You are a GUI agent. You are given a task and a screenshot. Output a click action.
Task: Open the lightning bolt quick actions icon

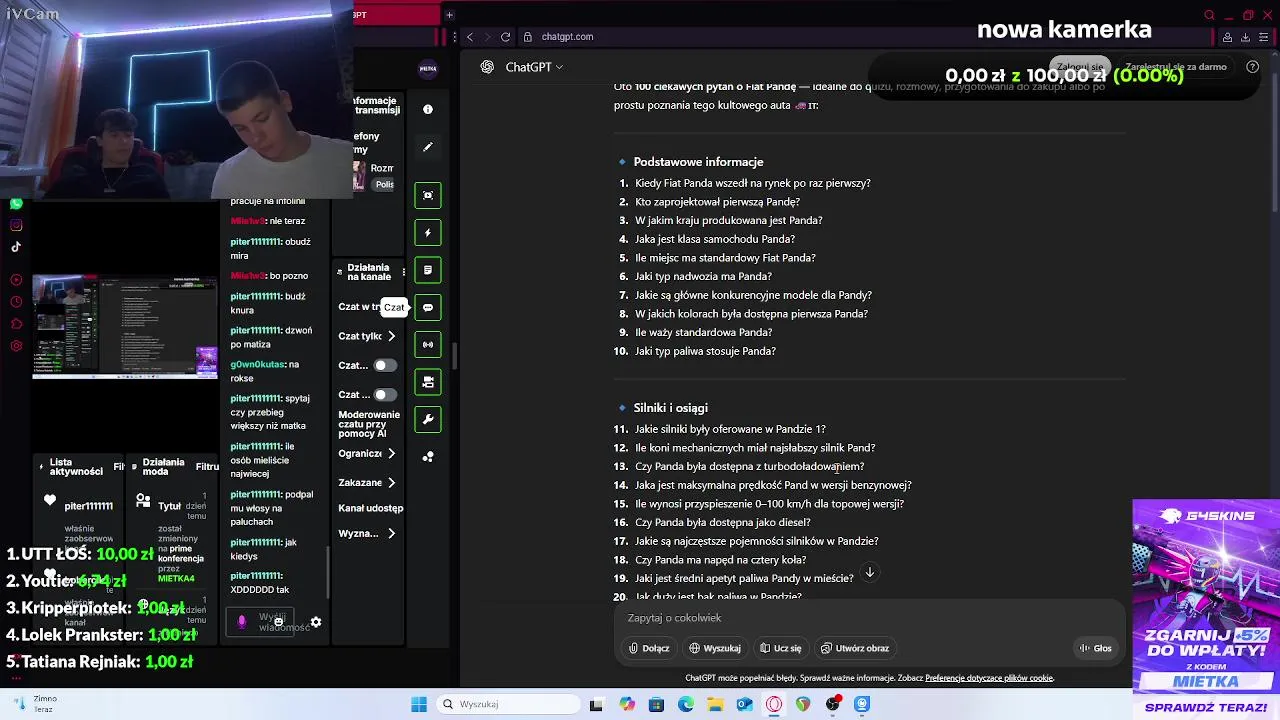(428, 233)
